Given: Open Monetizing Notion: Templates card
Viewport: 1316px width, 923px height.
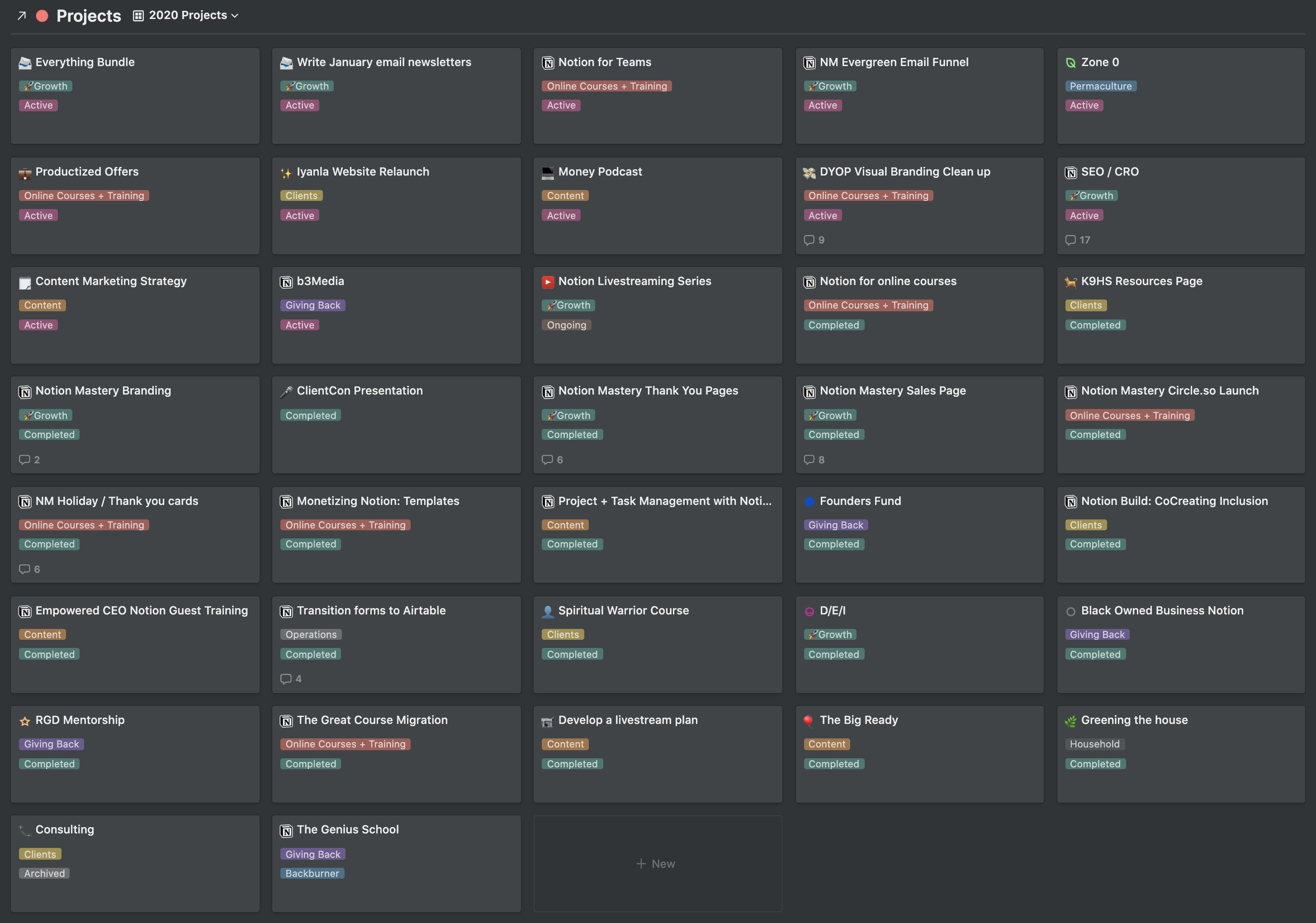Looking at the screenshot, I should point(396,535).
